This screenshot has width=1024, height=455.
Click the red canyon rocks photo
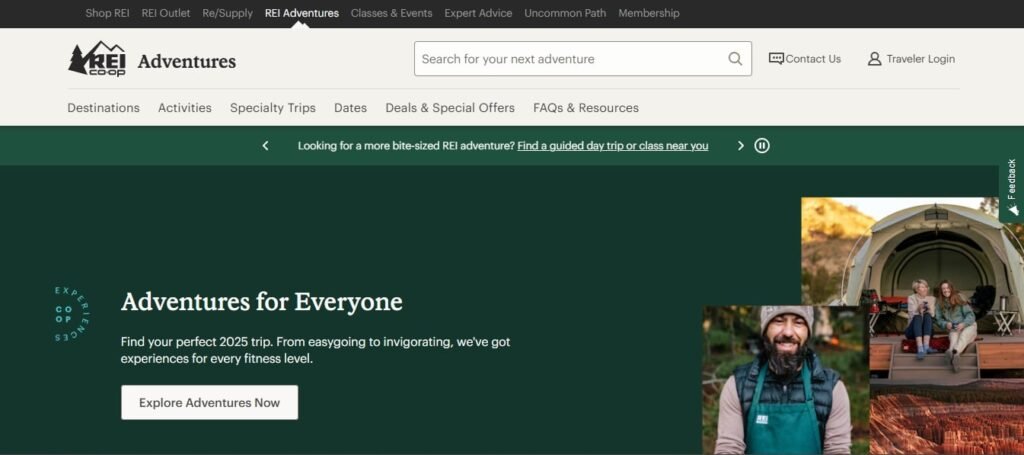point(947,423)
